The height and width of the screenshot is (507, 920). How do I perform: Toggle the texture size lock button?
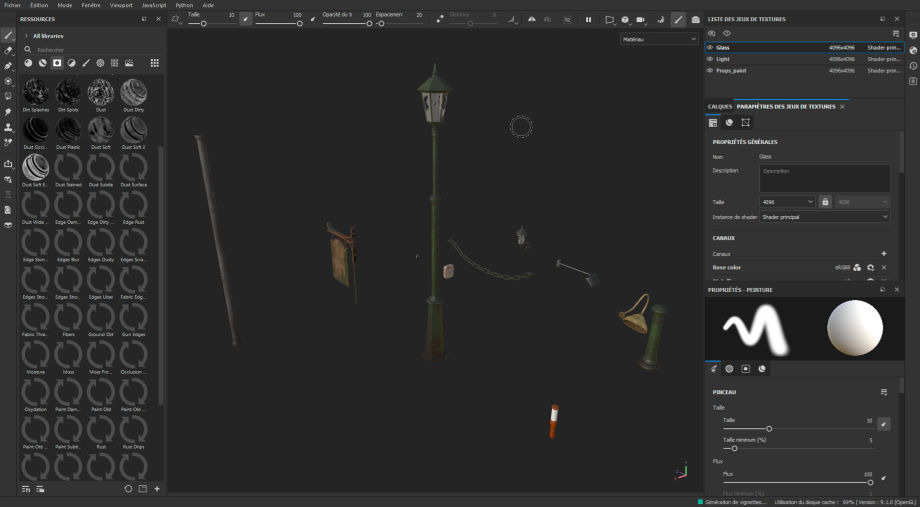826,201
